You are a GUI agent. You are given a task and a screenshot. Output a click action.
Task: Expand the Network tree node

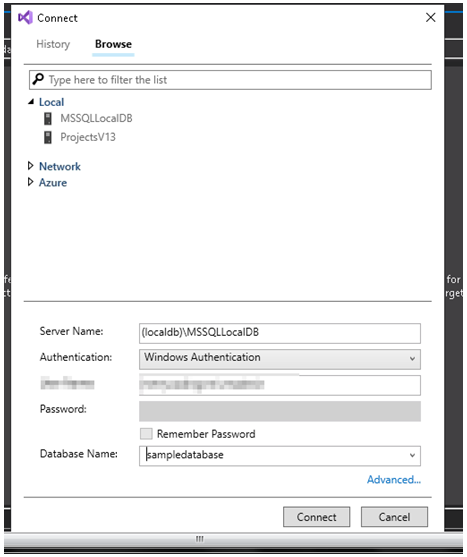pyautogui.click(x=31, y=166)
